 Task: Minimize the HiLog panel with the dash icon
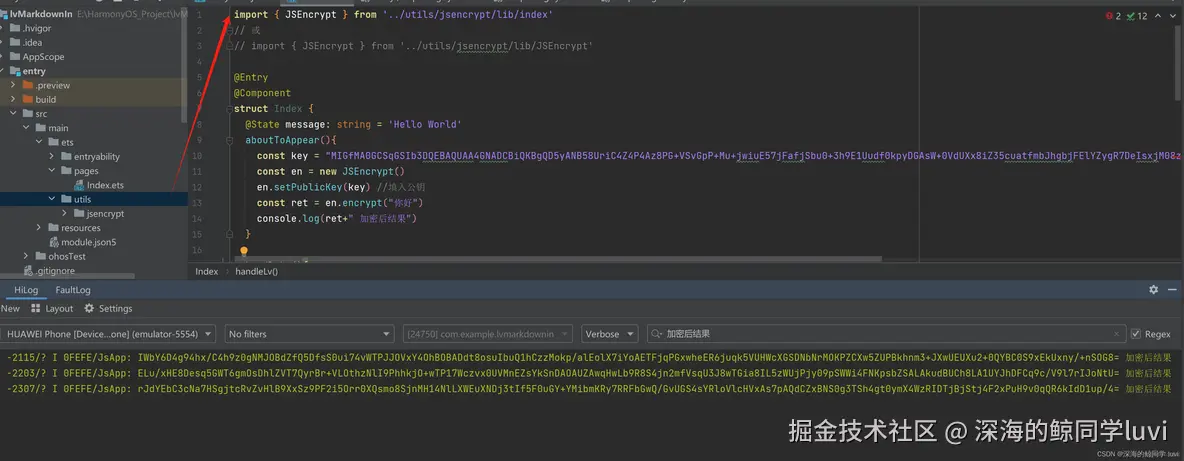click(x=1173, y=290)
